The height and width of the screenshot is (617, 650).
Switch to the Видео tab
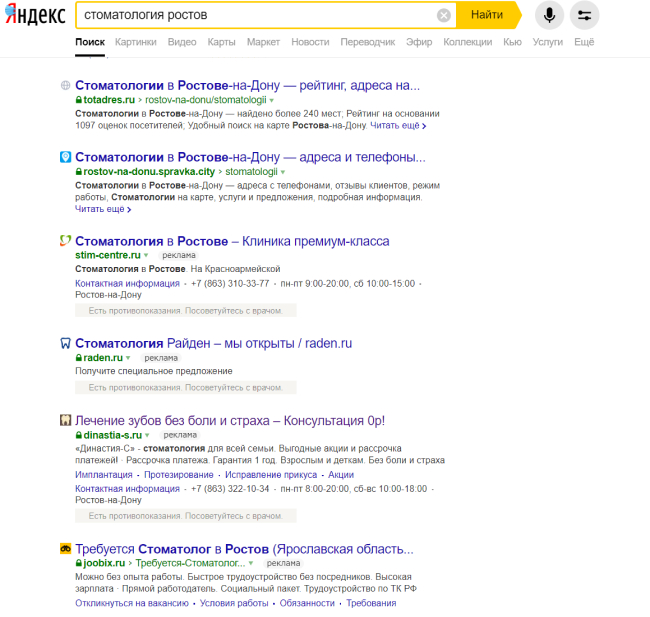[x=182, y=42]
